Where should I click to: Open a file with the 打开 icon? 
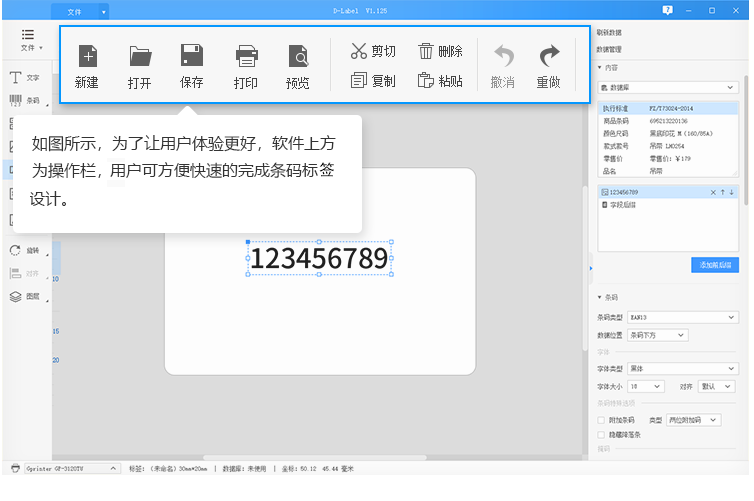click(x=140, y=66)
